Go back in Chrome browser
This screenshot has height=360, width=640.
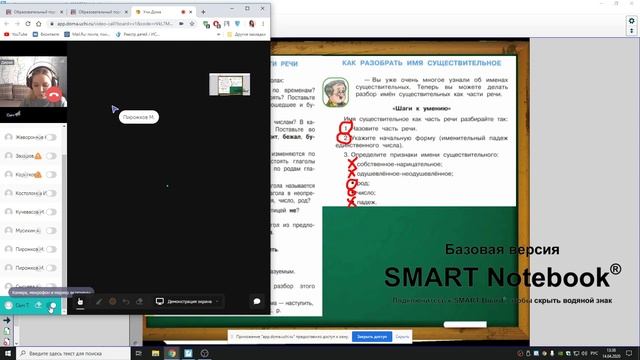[7, 24]
